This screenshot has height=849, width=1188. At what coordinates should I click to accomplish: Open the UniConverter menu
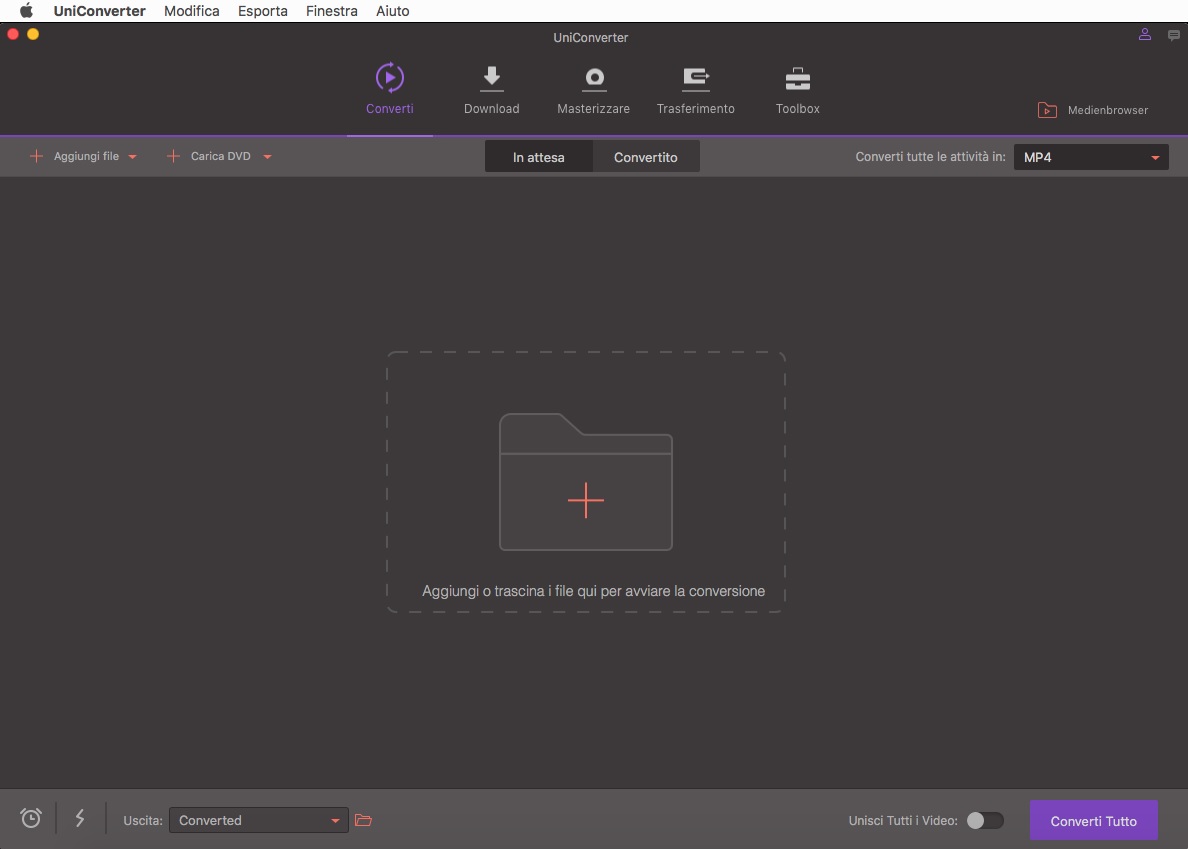click(99, 11)
